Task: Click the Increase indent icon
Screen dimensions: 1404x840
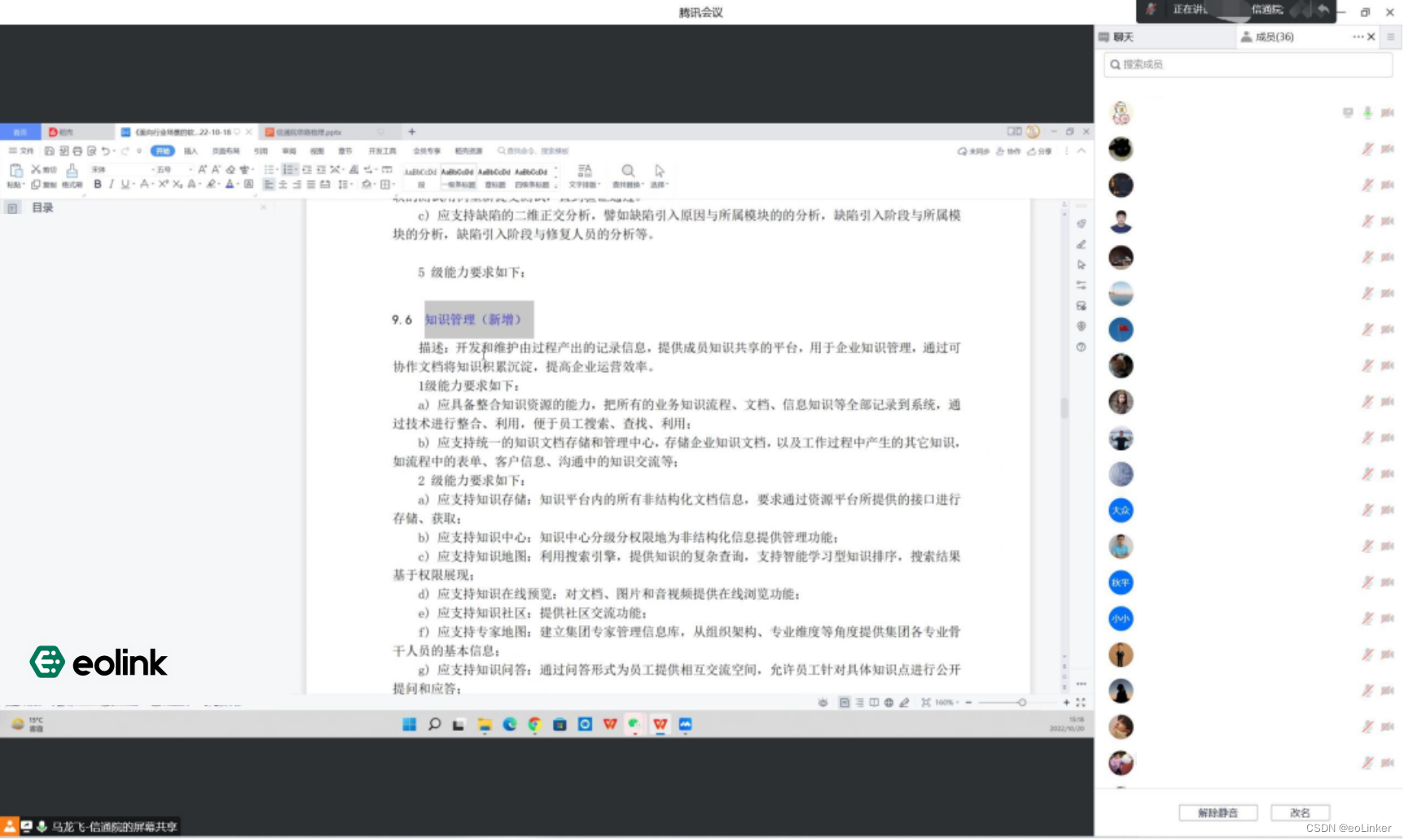Action: (321, 169)
